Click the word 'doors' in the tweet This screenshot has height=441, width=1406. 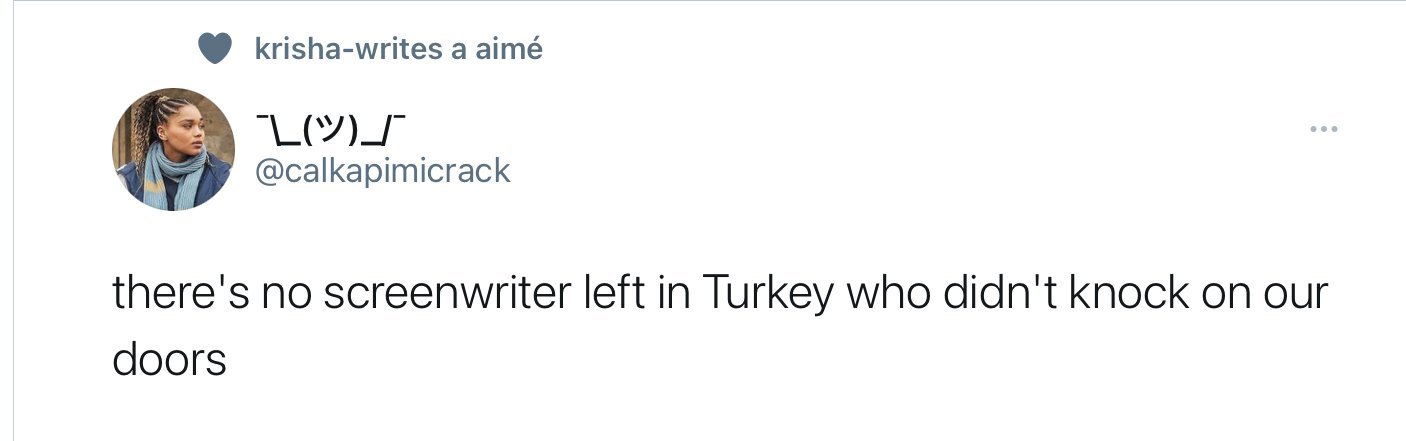[170, 360]
